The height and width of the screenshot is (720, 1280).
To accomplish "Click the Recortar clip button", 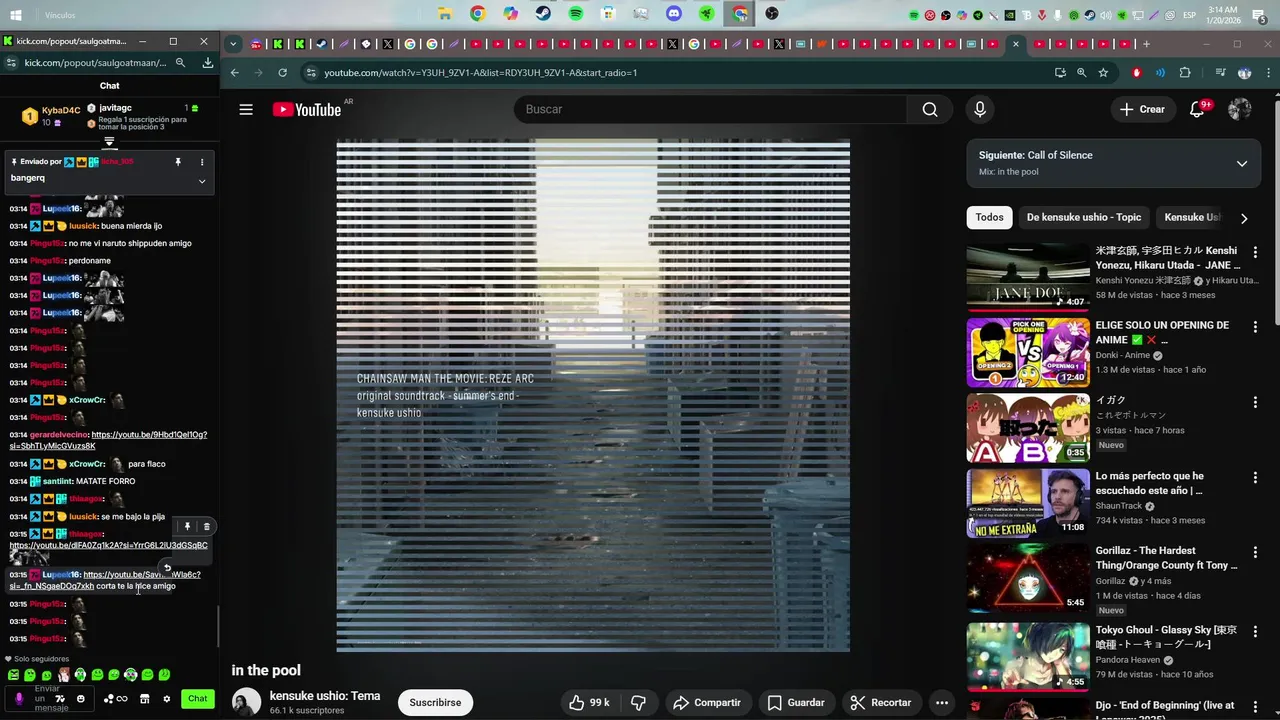I will [880, 703].
